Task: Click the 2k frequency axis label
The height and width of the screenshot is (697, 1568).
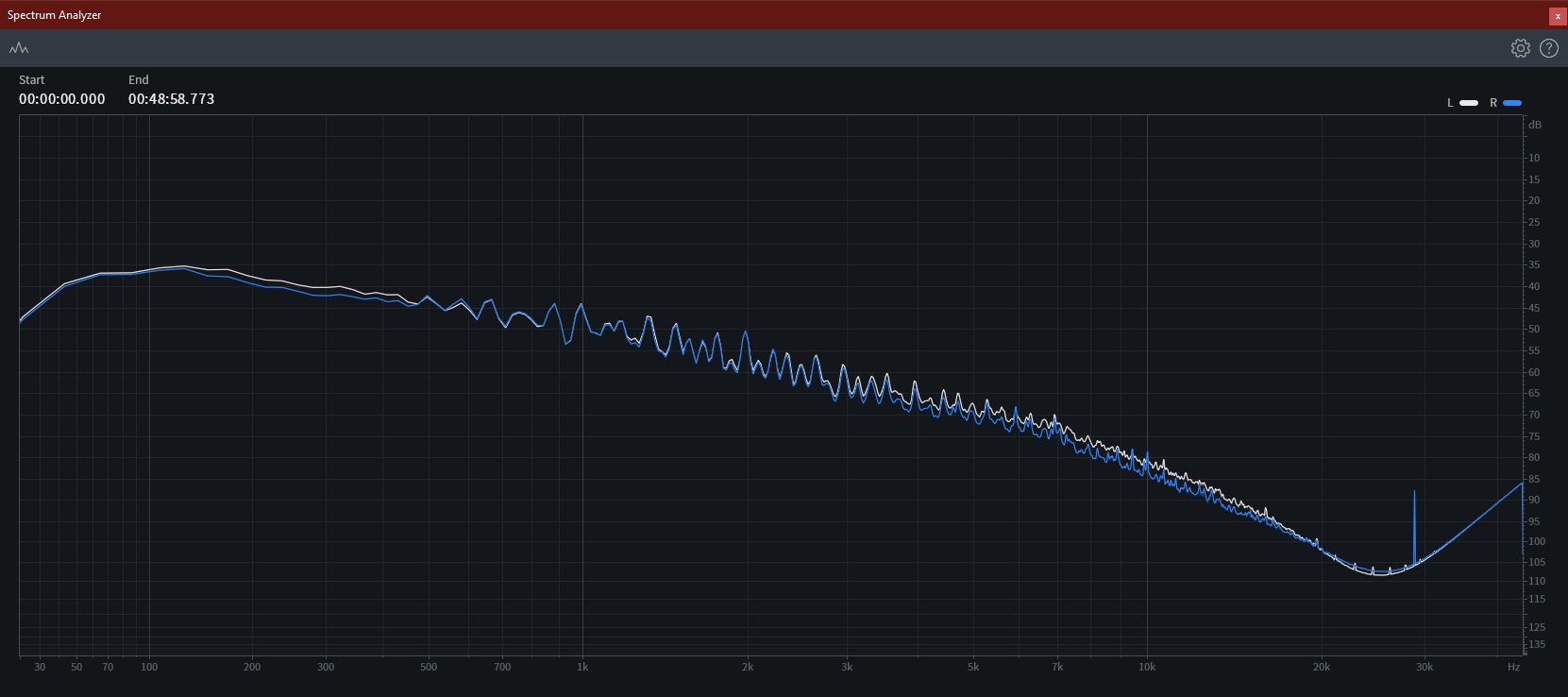Action: pyautogui.click(x=748, y=667)
